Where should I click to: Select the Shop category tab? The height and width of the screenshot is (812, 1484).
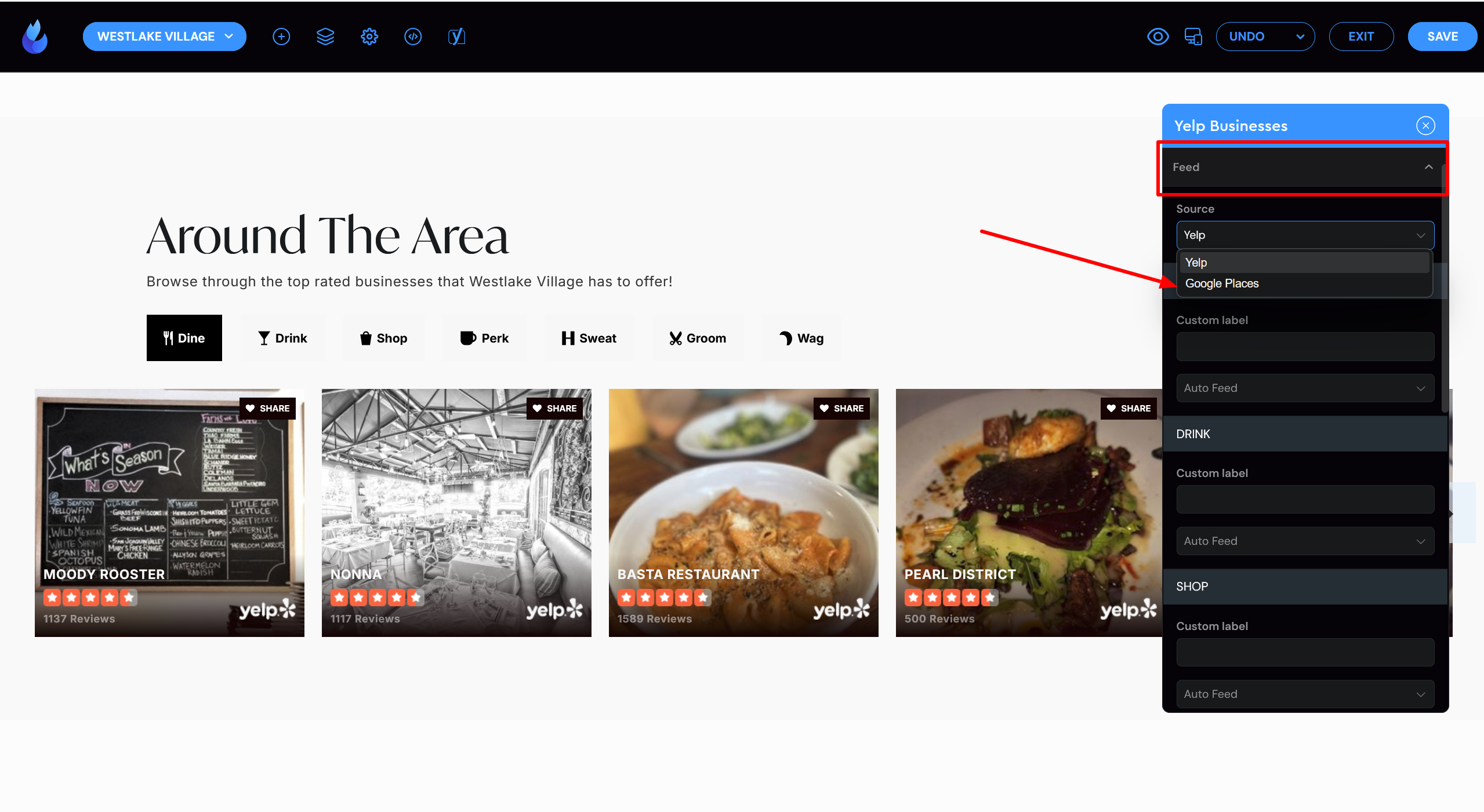(x=383, y=338)
